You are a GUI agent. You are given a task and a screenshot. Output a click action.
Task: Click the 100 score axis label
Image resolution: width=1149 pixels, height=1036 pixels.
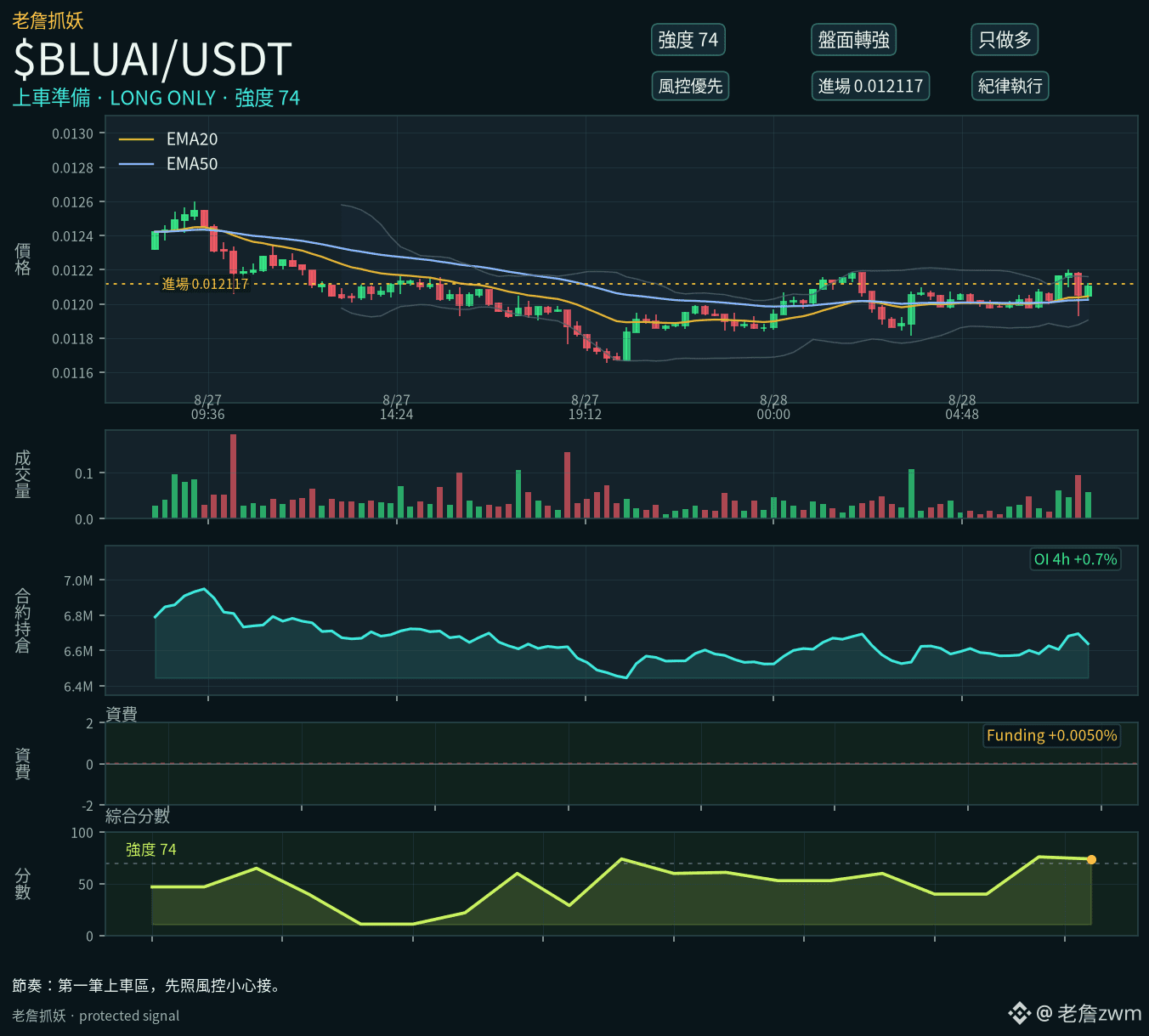tap(82, 833)
